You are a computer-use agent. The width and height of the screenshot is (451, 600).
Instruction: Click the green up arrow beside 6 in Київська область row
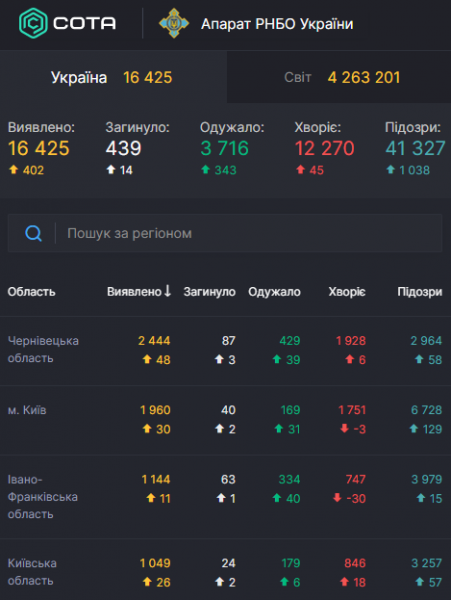point(284,582)
